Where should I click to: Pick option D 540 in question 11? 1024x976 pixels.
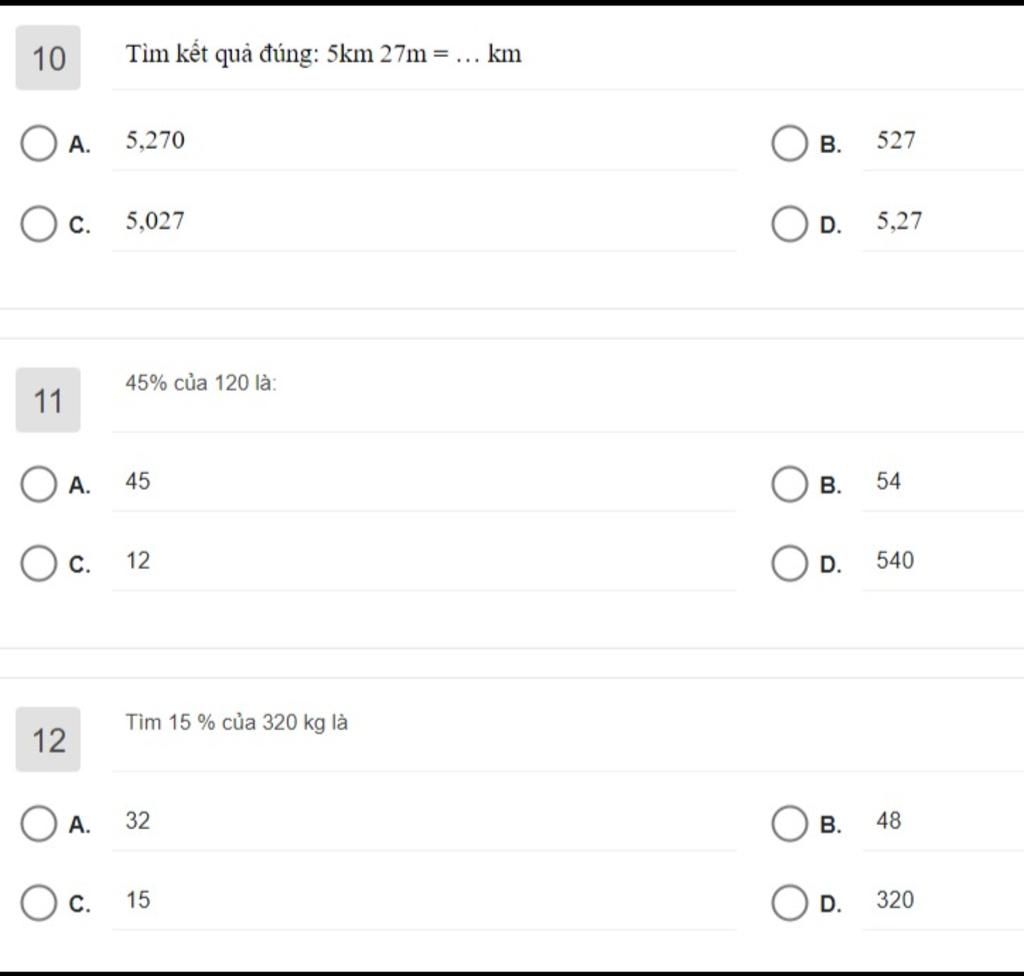[x=790, y=564]
